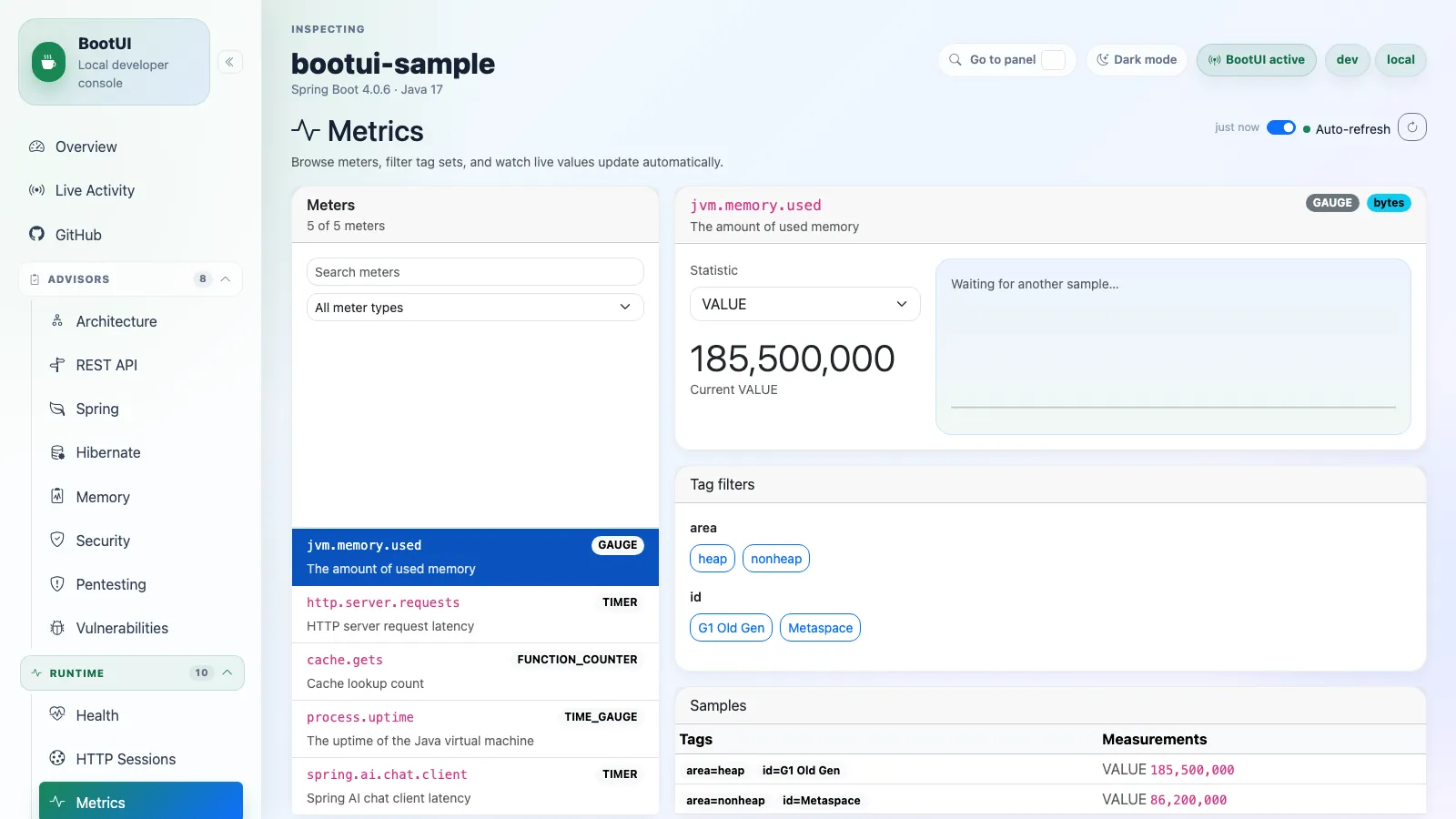Click the REST API signpost icon
Screen dimensions: 1456x819
click(57, 364)
